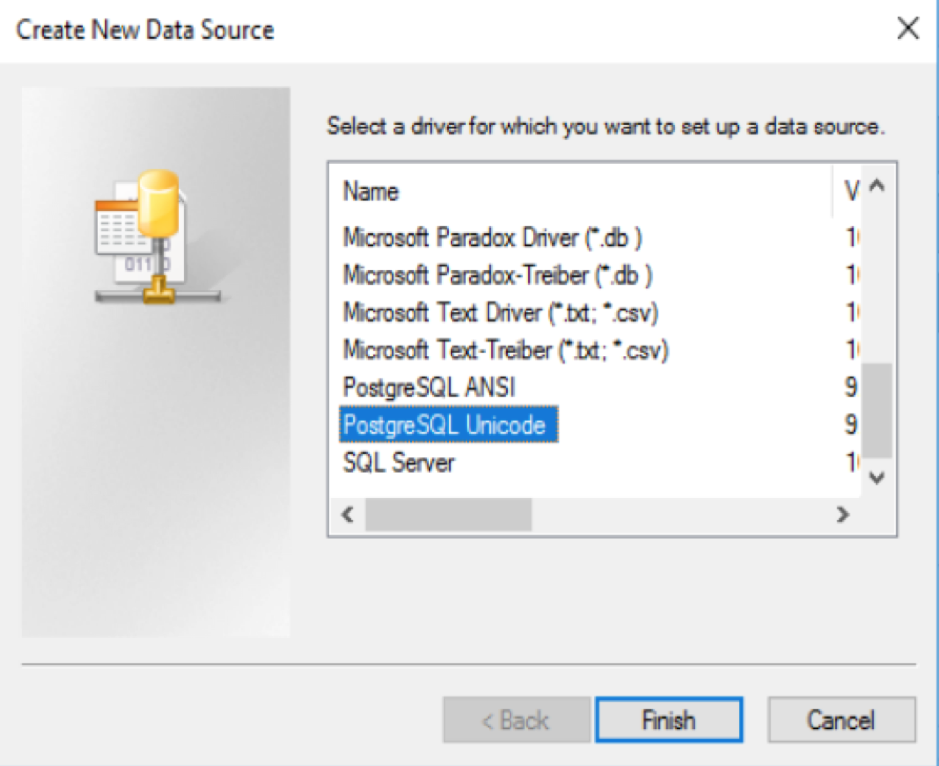This screenshot has width=939, height=766.
Task: Click the horizontal scrollbar right arrow
Action: pyautogui.click(x=843, y=514)
